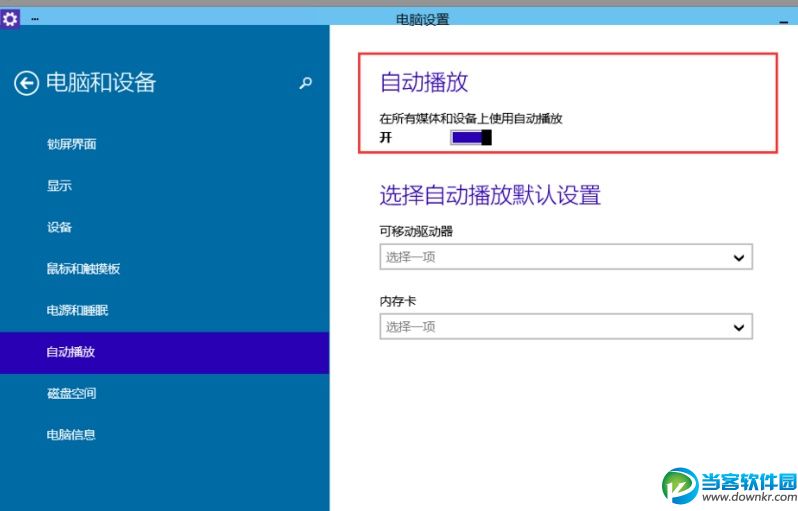Click the settings gear icon in title bar
This screenshot has height=511, width=798.
click(x=10, y=19)
